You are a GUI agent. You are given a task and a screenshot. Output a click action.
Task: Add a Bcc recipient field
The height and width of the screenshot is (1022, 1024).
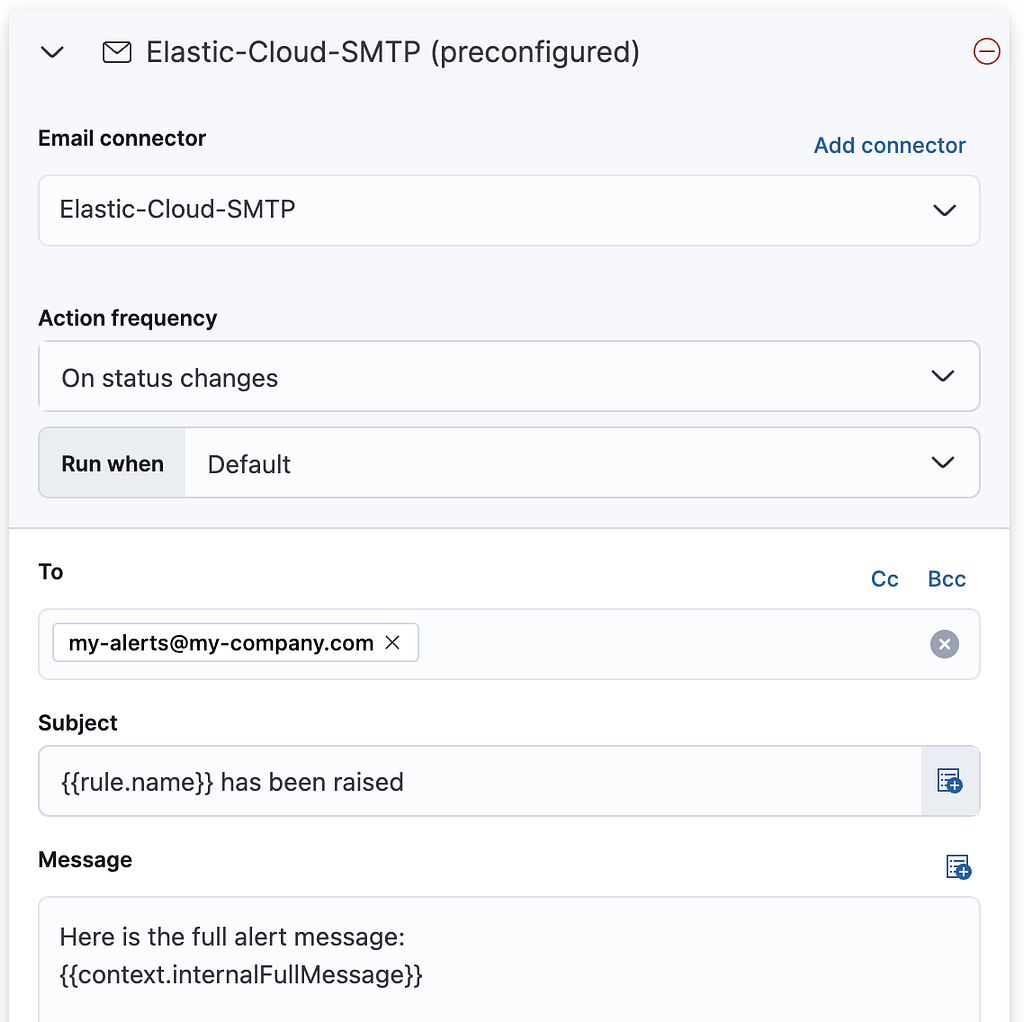946,579
